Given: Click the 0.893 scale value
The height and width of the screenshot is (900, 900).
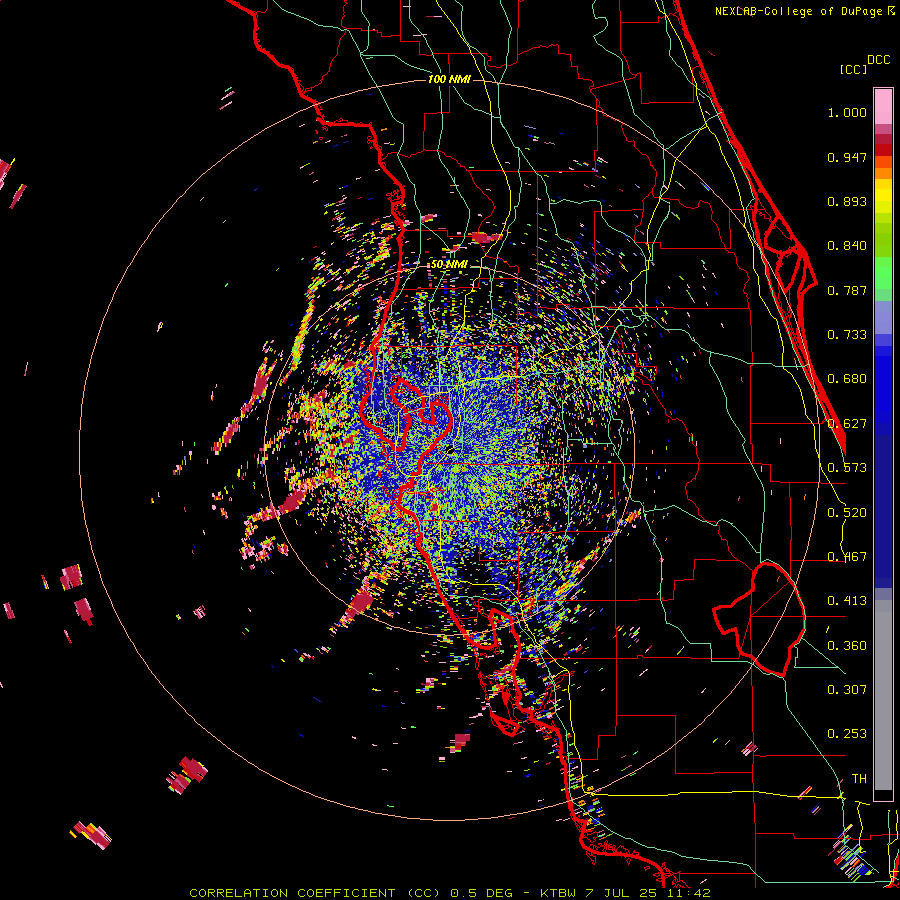Looking at the screenshot, I should 847,201.
